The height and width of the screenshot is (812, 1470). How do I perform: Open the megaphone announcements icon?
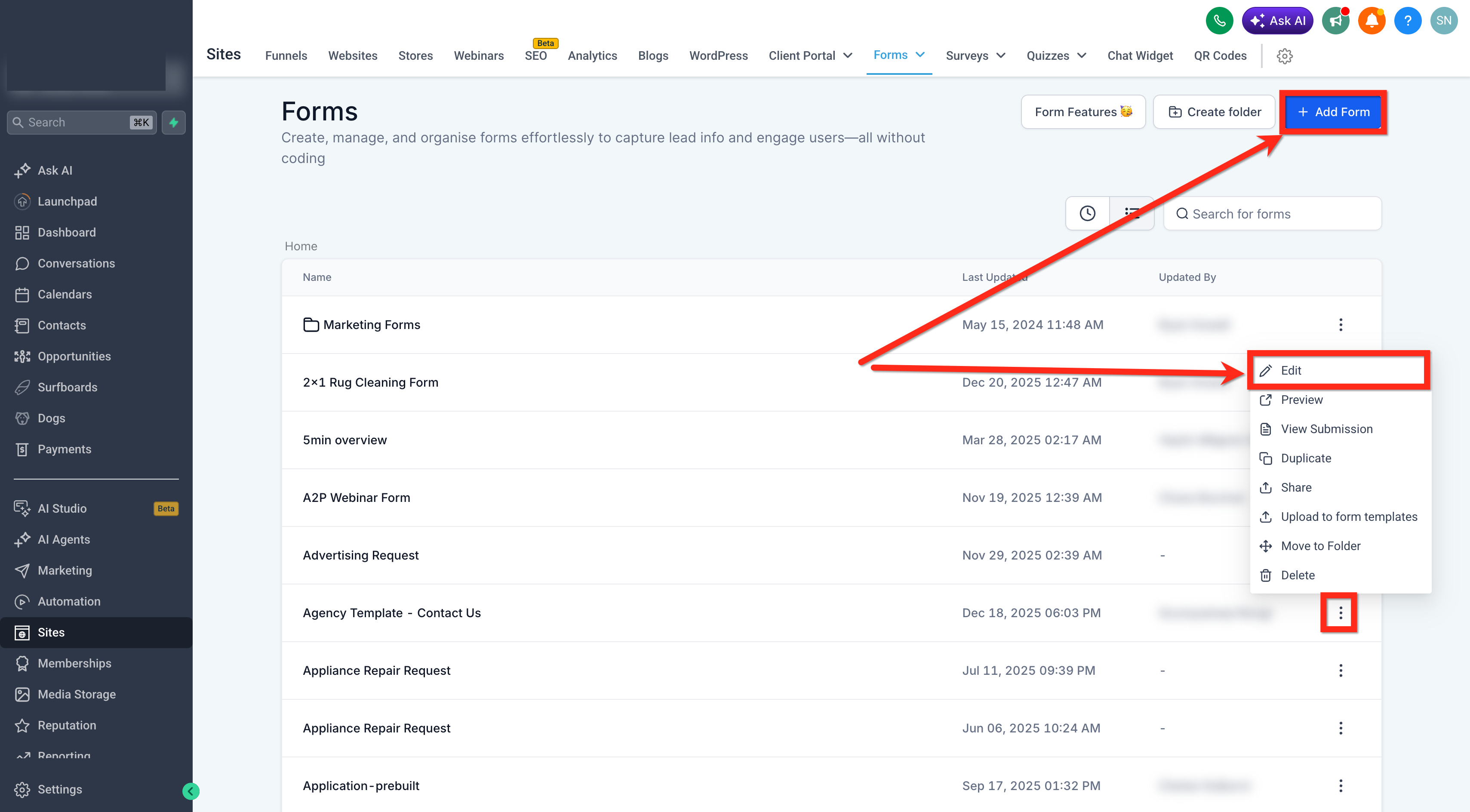click(1335, 21)
